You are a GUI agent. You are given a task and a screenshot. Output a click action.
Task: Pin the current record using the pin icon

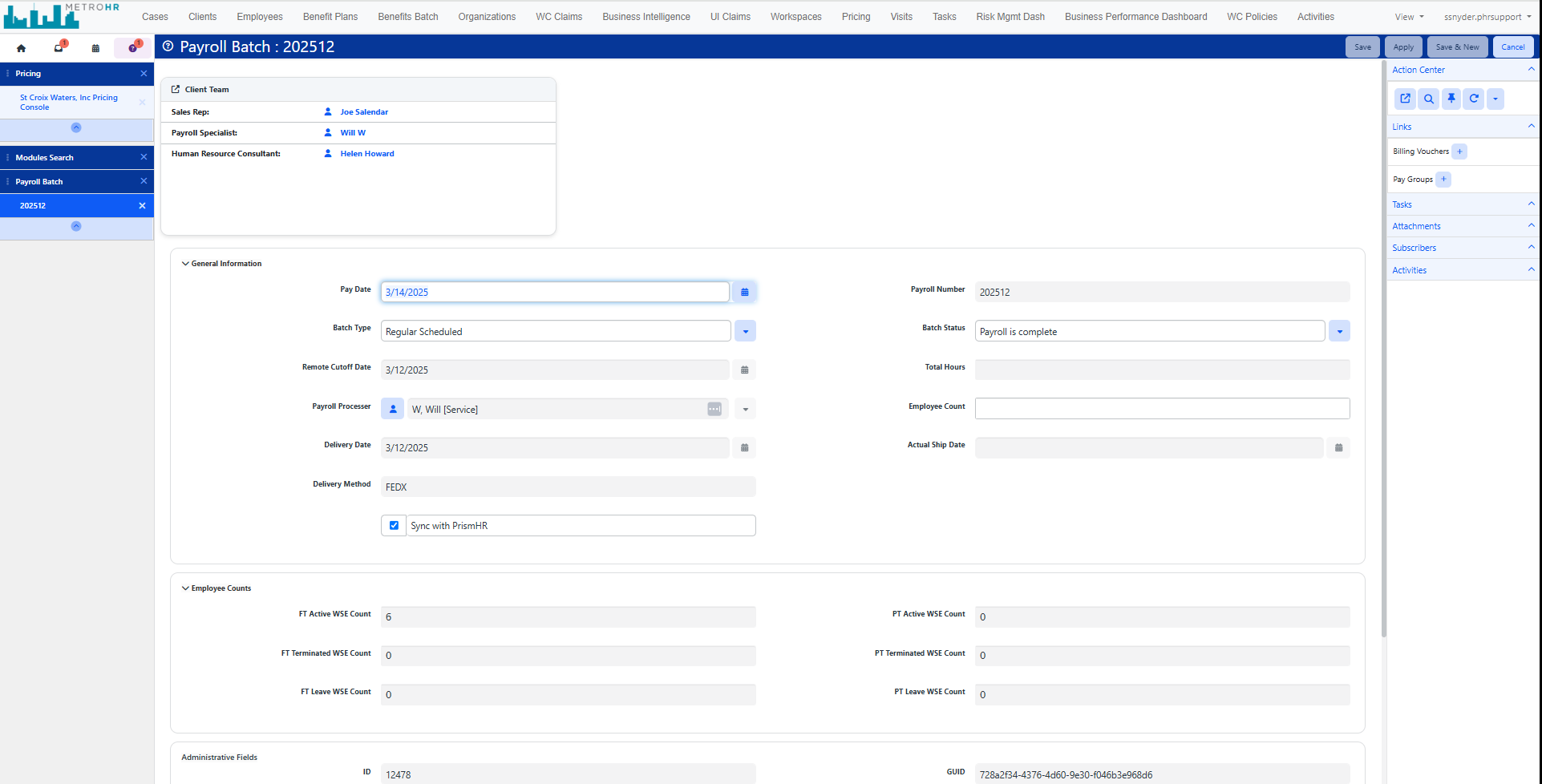point(1451,99)
